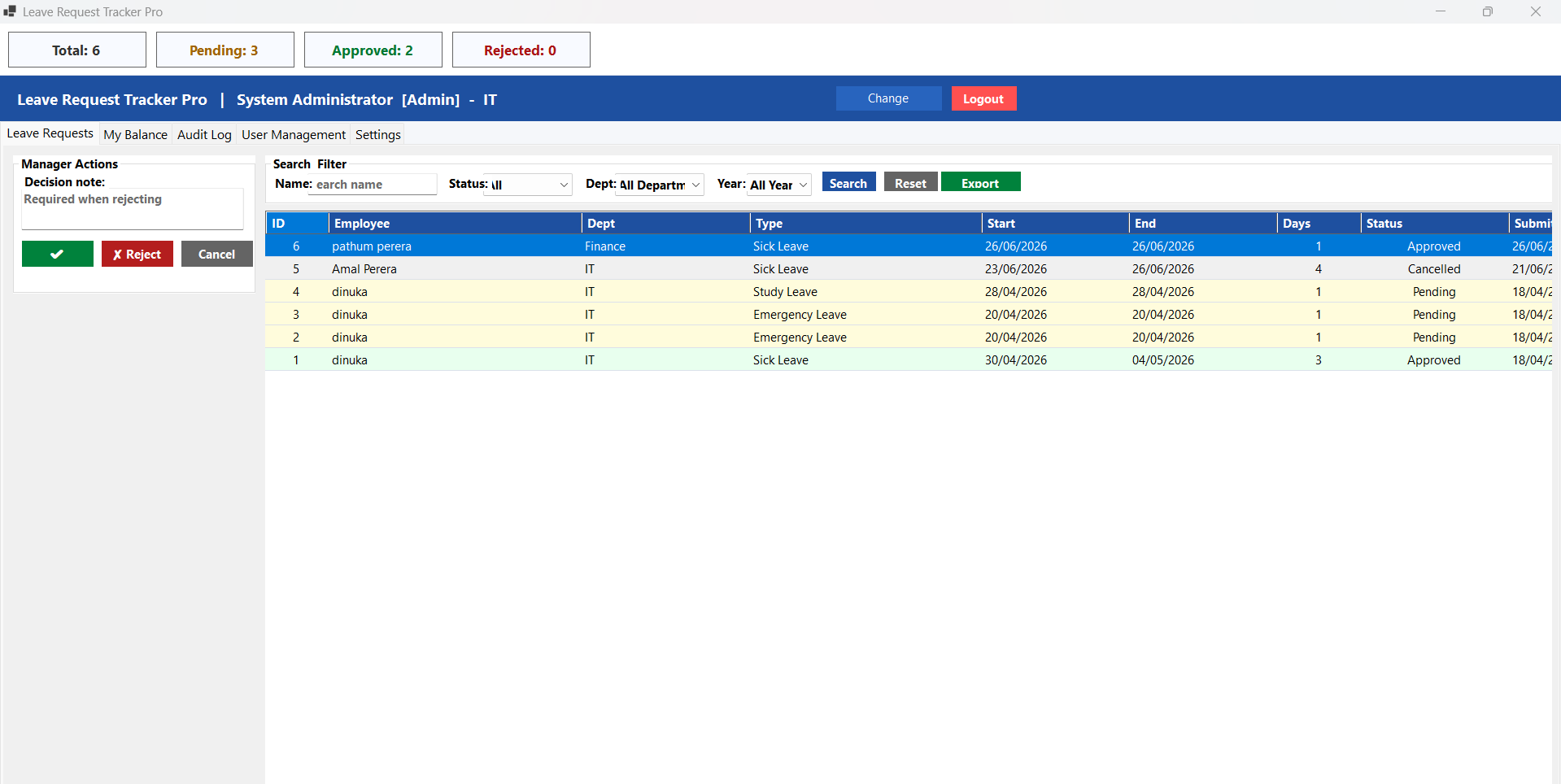The image size is (1561, 784).
Task: Open the Status filter dropdown
Action: point(528,185)
